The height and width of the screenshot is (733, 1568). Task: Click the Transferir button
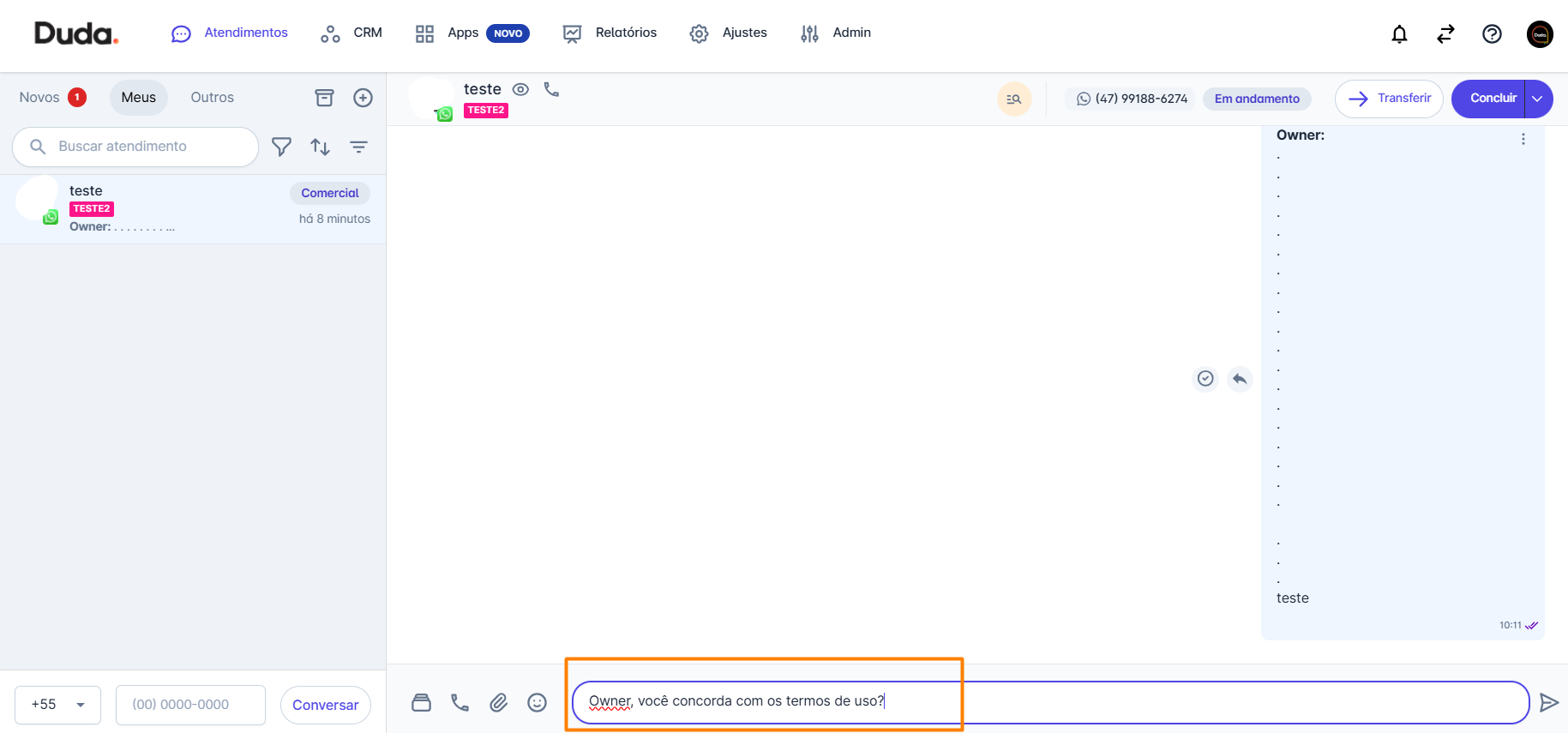(x=1389, y=99)
